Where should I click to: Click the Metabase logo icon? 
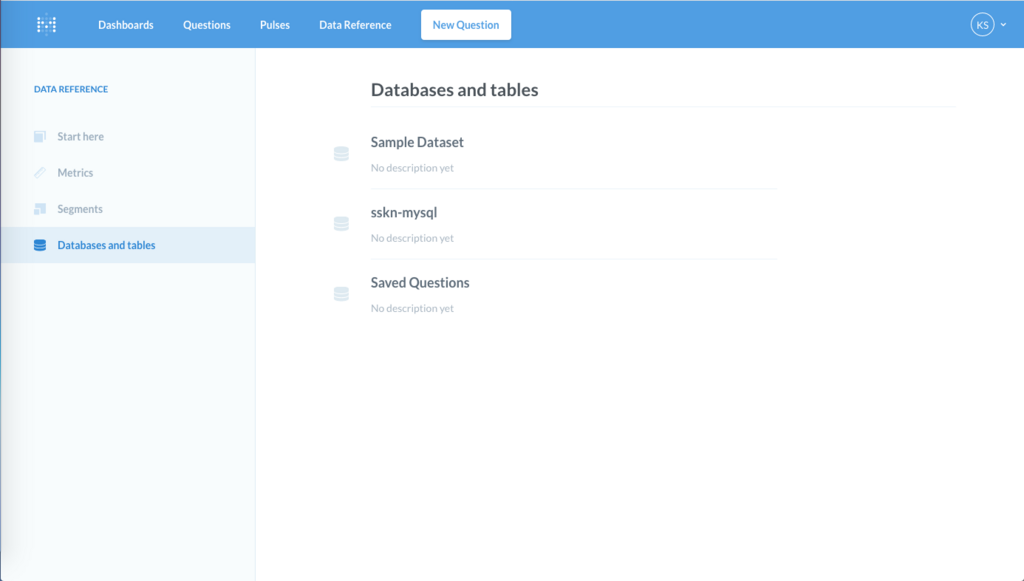[x=46, y=25]
